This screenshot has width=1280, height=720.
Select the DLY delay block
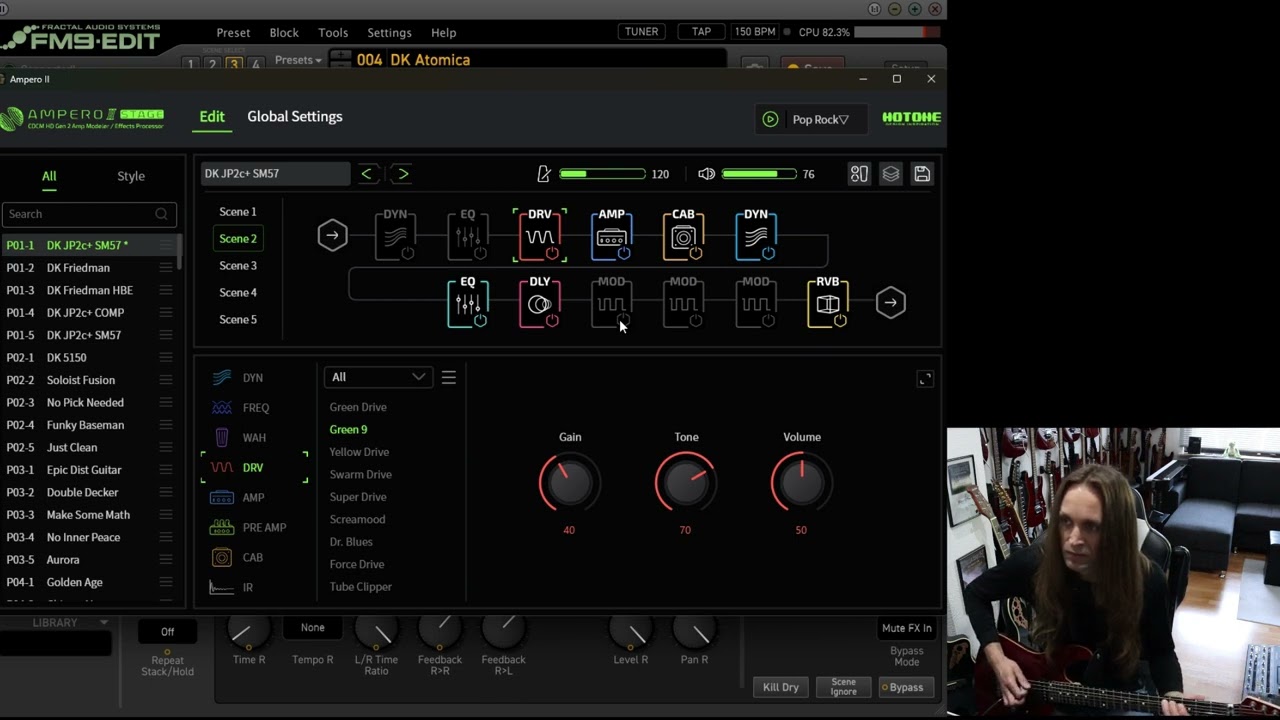(x=539, y=302)
